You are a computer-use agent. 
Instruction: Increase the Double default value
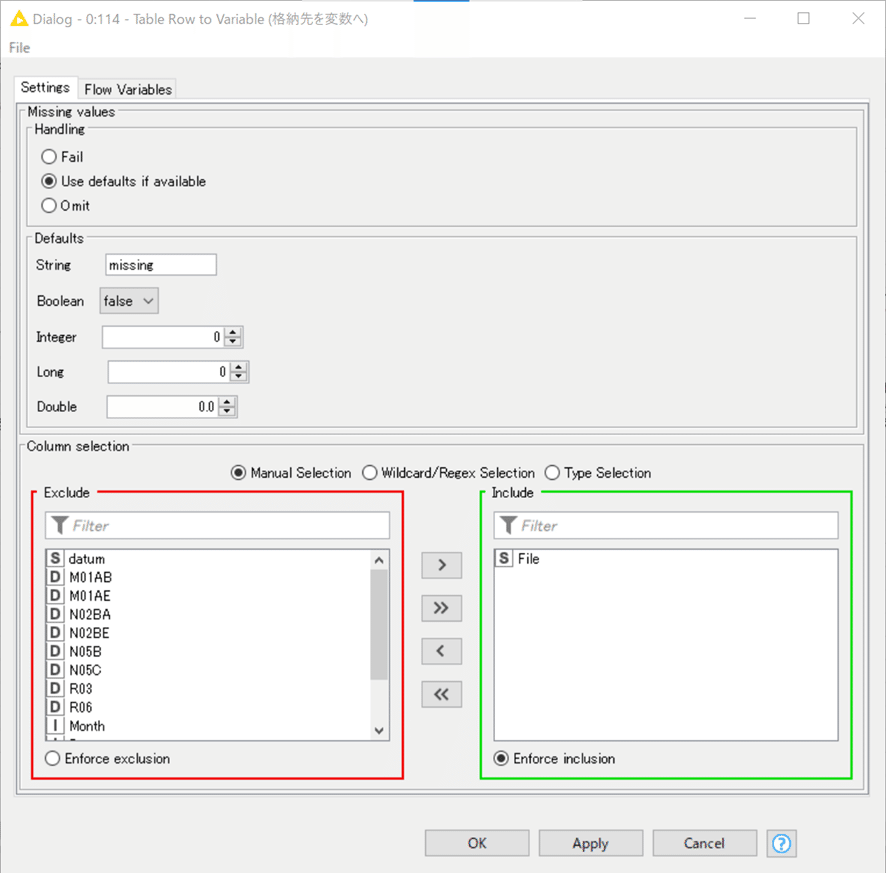[x=227, y=402]
